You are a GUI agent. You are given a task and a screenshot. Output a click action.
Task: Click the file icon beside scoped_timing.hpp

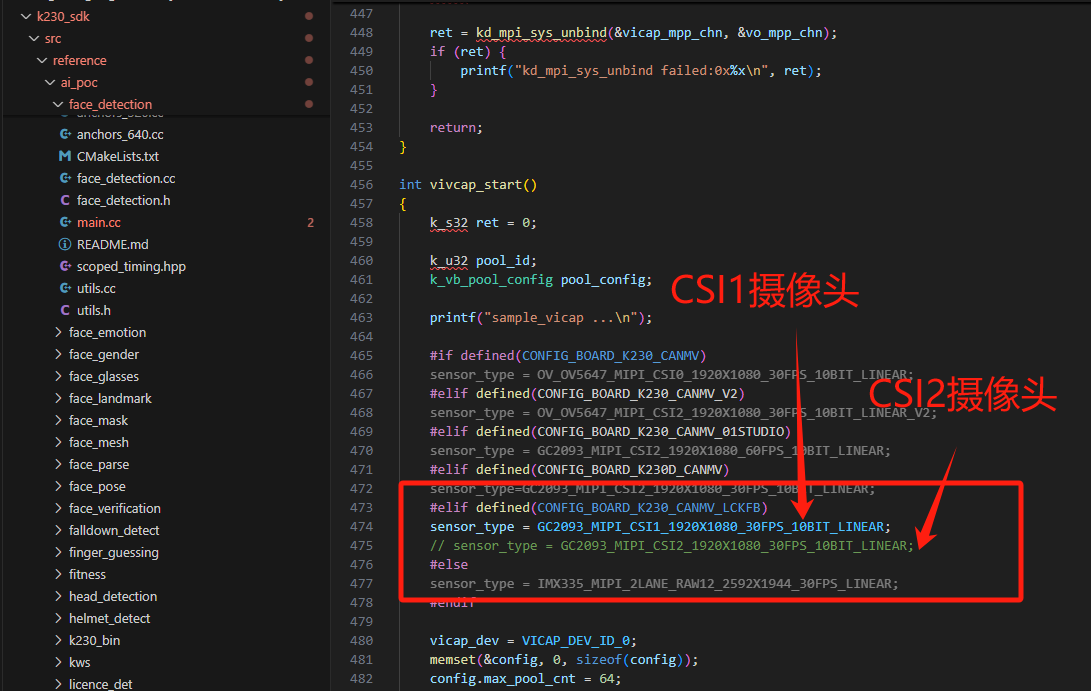coord(65,266)
